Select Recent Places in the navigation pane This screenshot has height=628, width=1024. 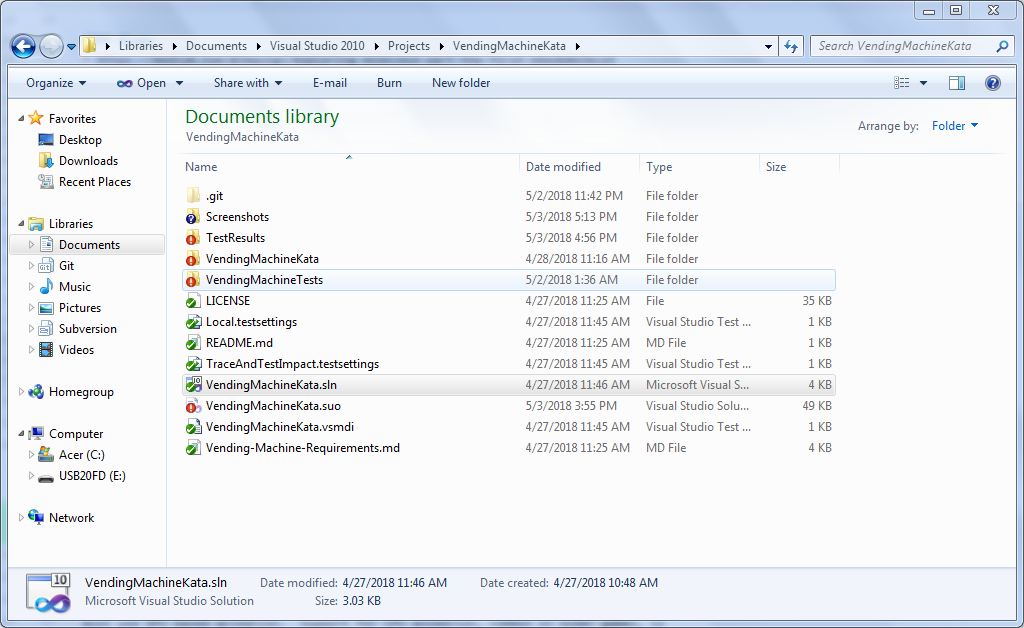95,181
